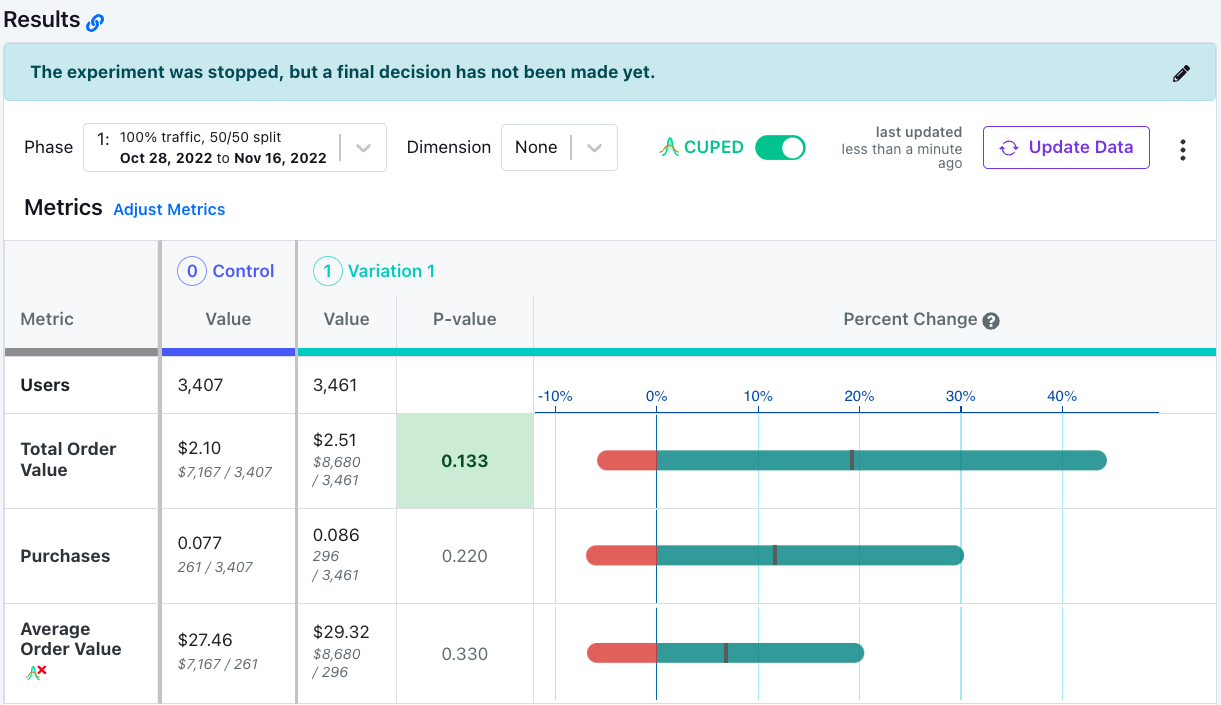Click the 0.220 p-value for Purchases
The width and height of the screenshot is (1221, 705).
(x=465, y=556)
